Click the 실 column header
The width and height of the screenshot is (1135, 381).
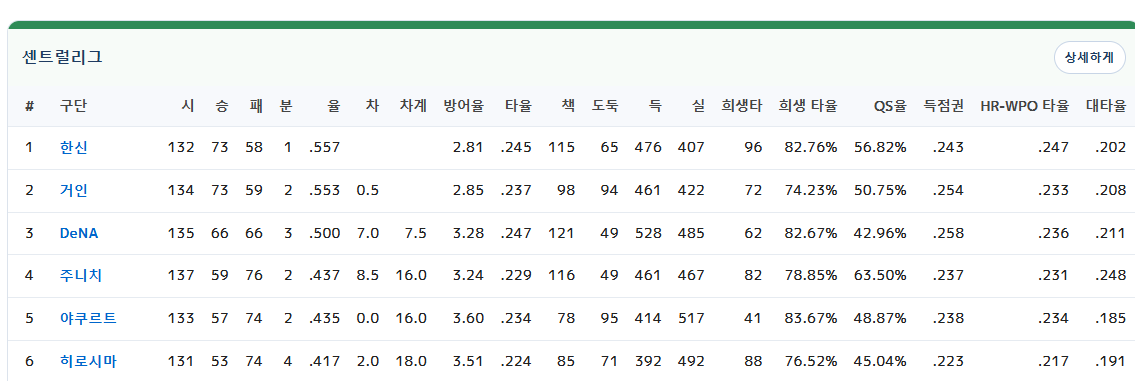coord(698,106)
